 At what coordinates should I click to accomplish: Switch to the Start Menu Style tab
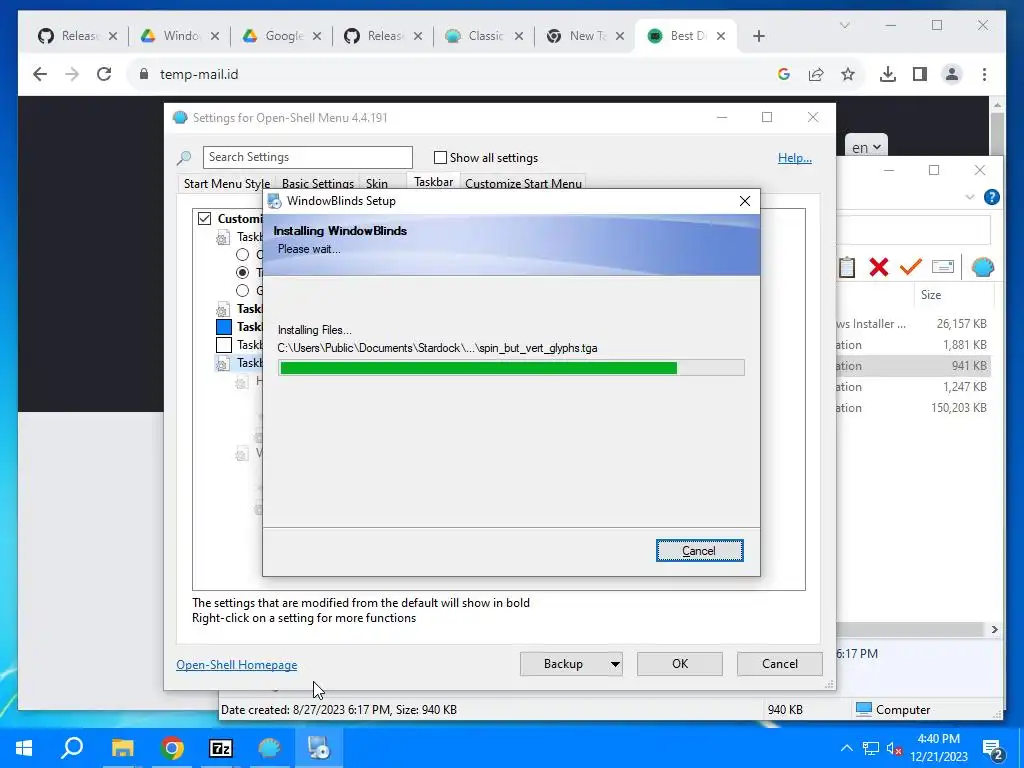[227, 184]
